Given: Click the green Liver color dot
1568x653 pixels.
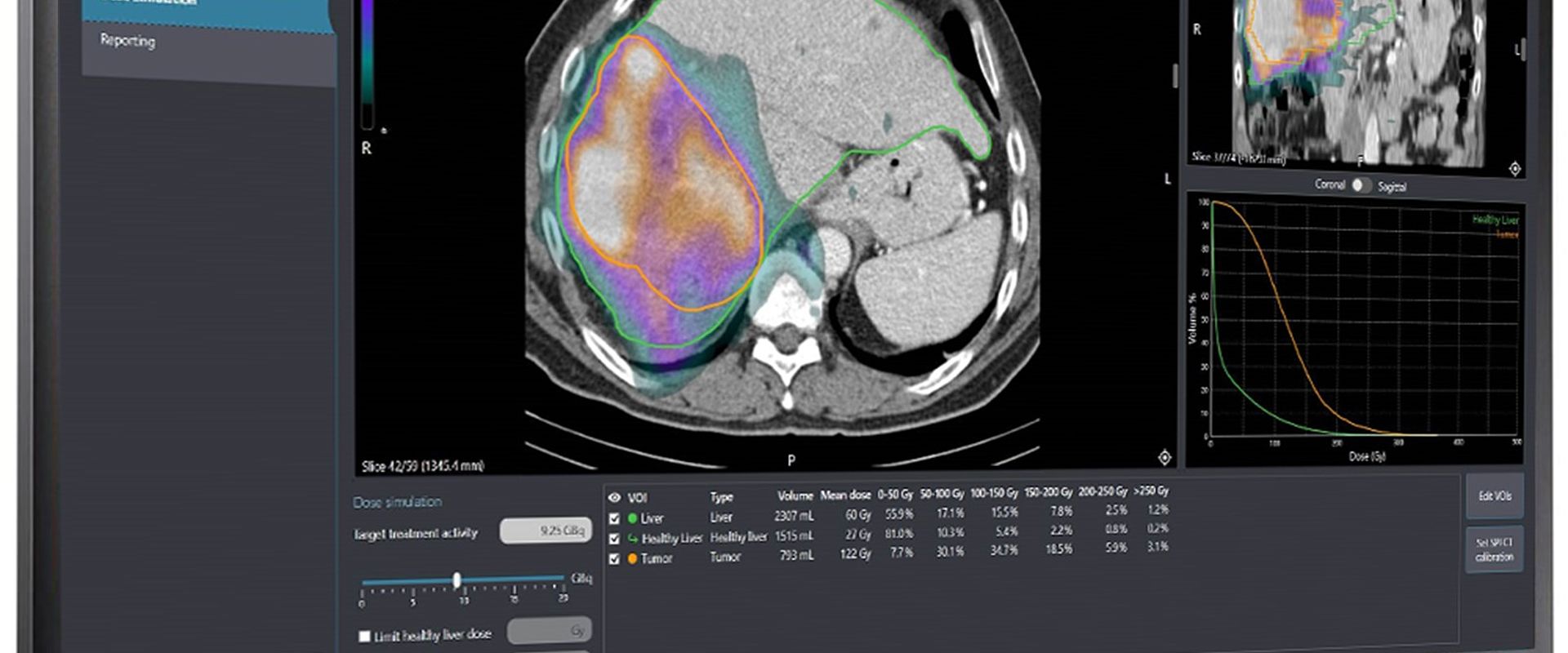Looking at the screenshot, I should [632, 518].
